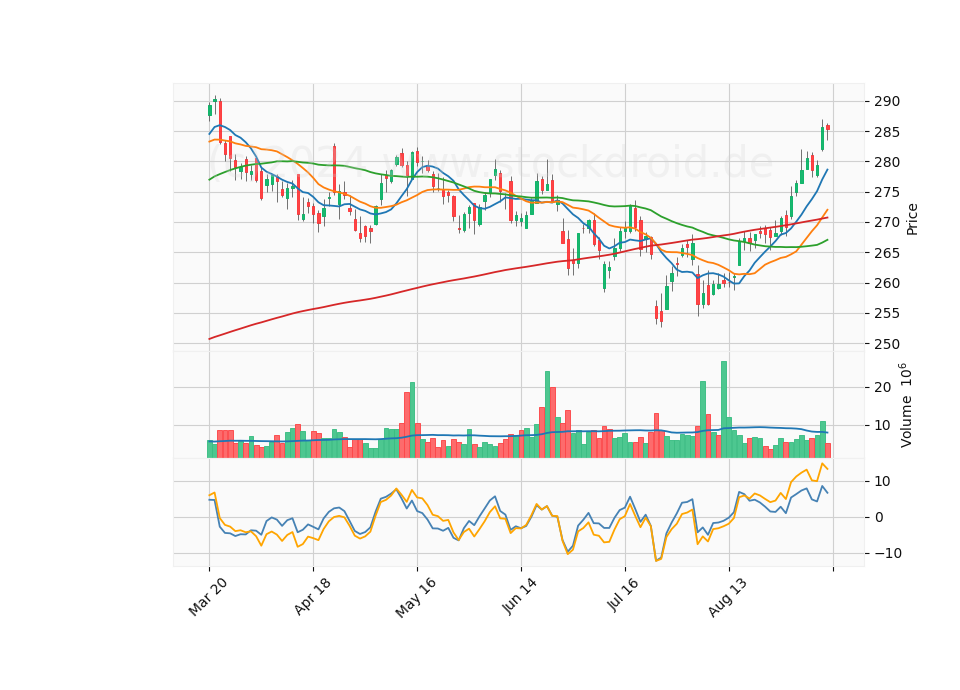Click the 'Jul 16' date axis label
Image resolution: width=960 pixels, height=690 pixels.
tap(623, 594)
